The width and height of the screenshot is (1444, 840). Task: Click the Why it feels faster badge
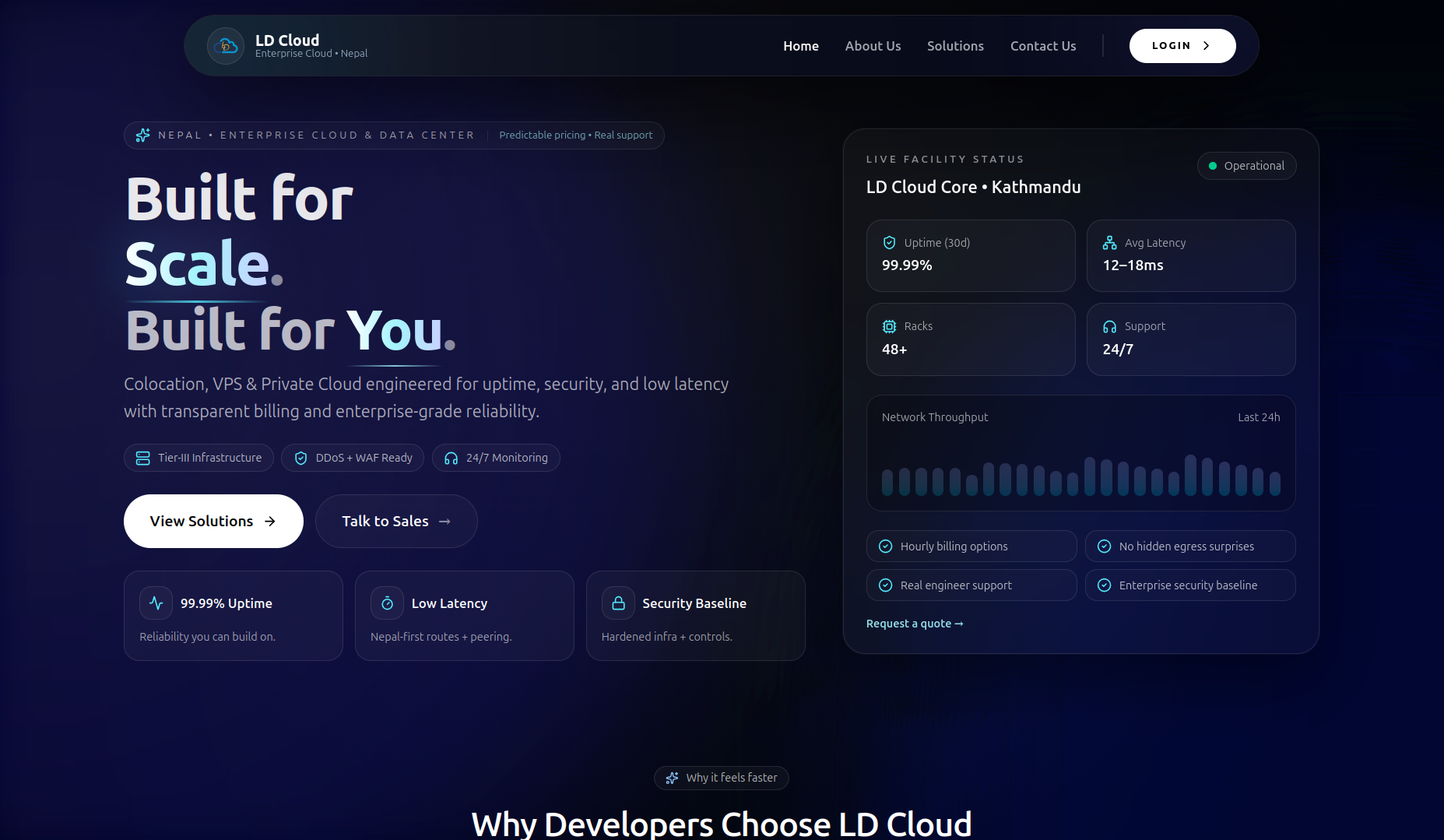[x=722, y=778]
